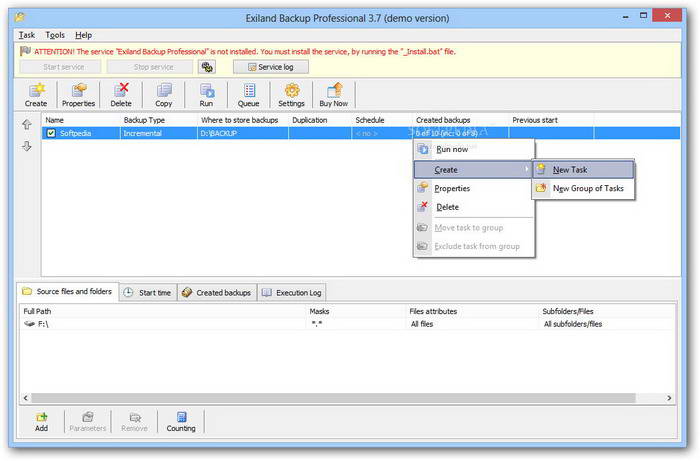Switch to Source files and folders tab
Viewport: 700px width, 461px height.
[67, 291]
